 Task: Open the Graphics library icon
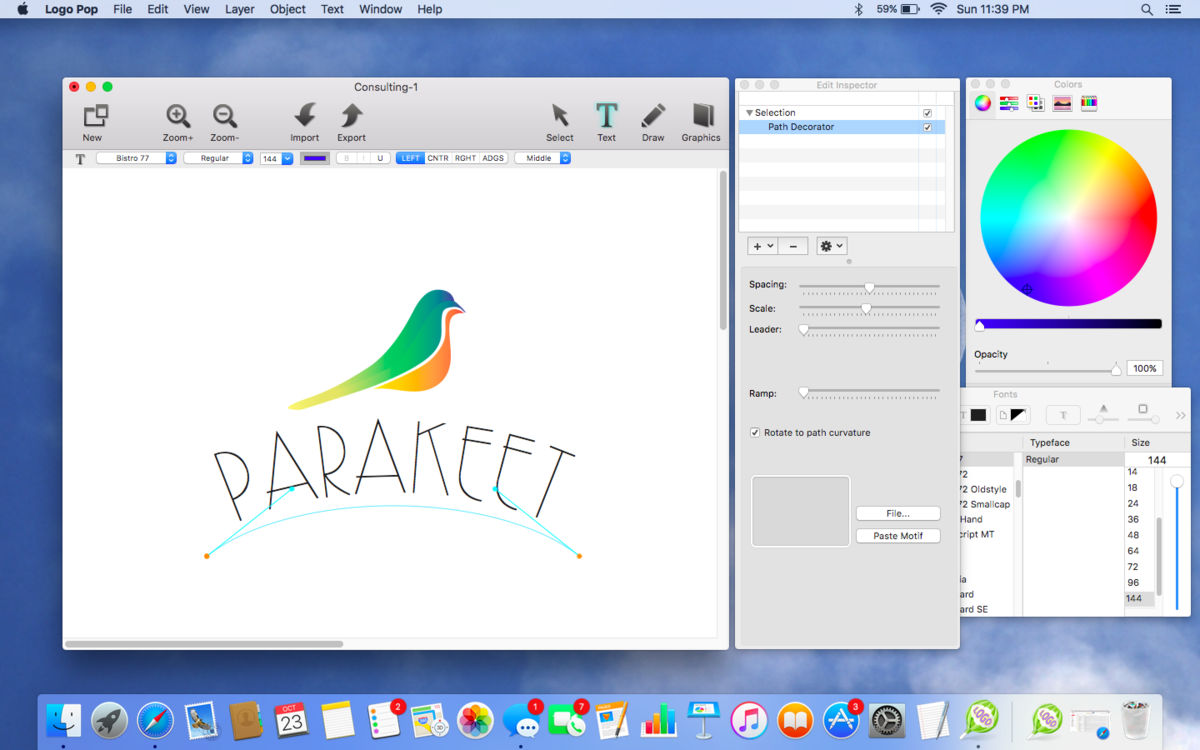tap(701, 116)
